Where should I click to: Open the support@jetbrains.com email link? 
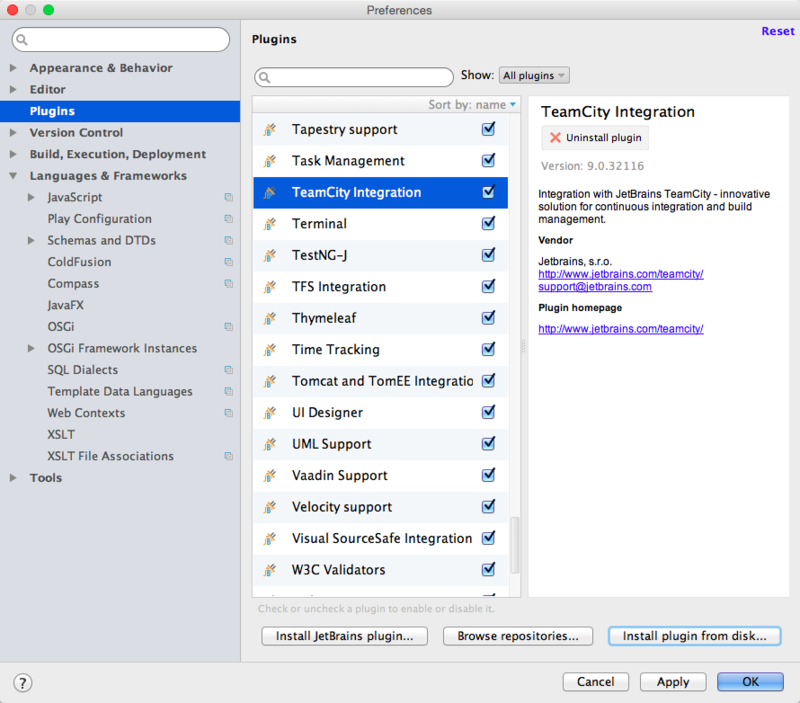(x=595, y=287)
